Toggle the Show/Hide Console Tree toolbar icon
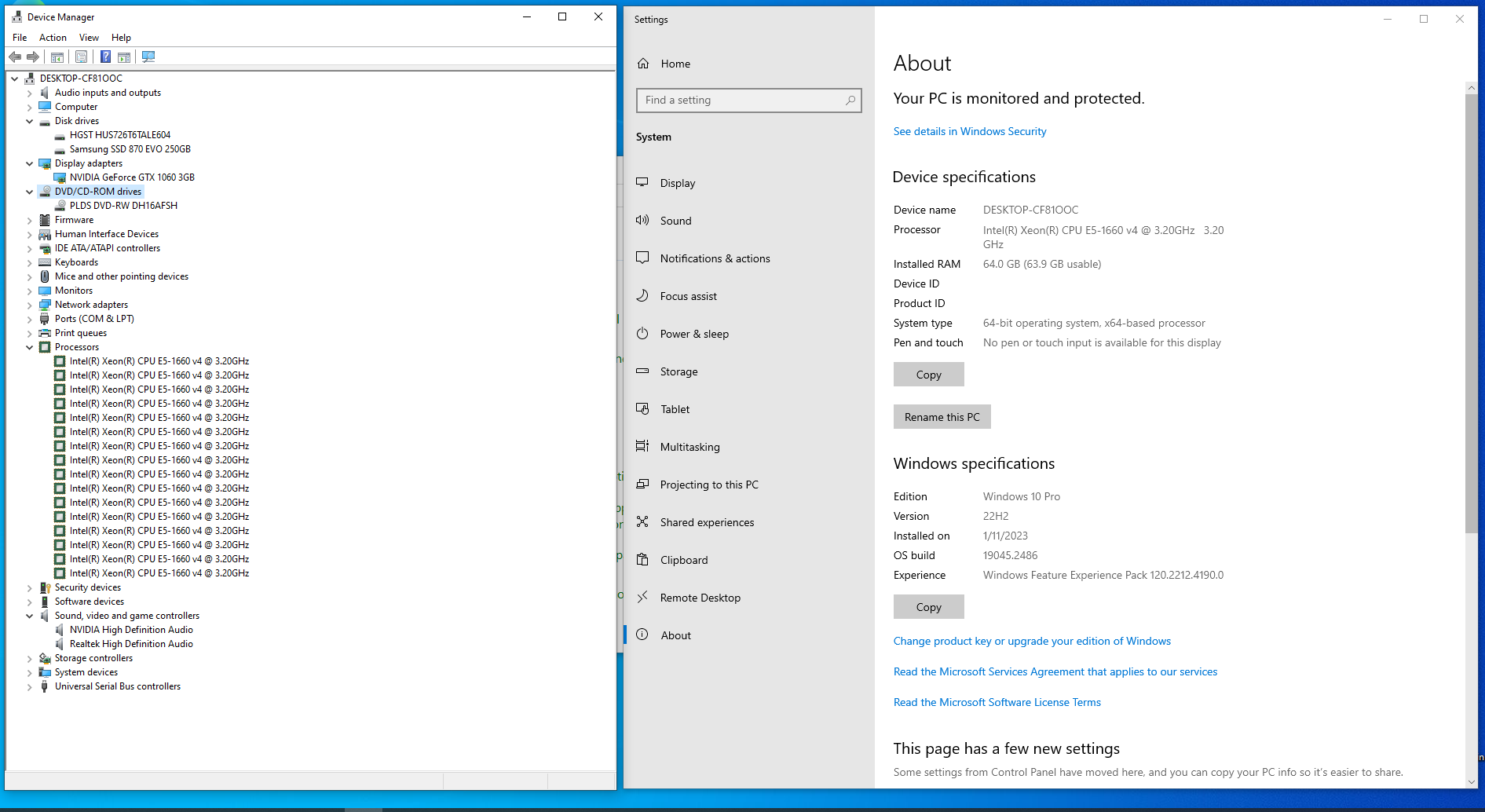 (57, 57)
